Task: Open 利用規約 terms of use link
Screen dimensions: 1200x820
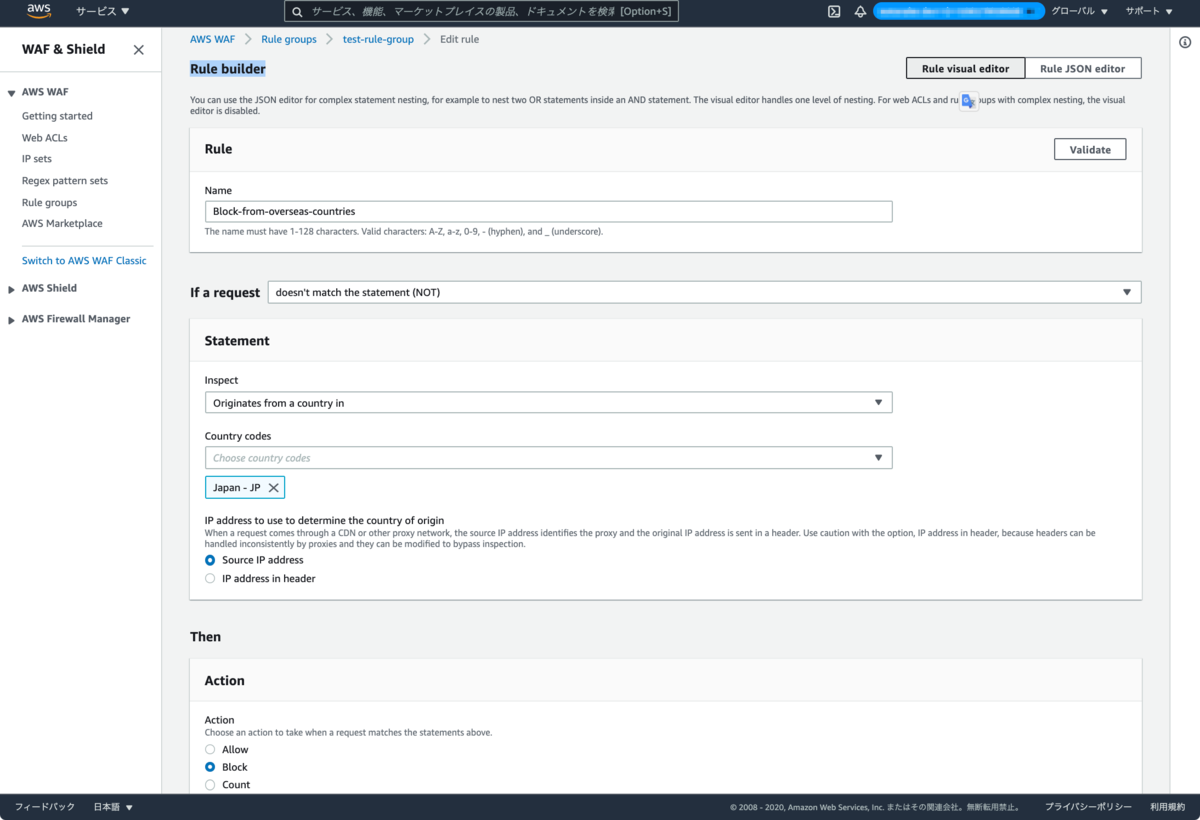Action: tap(1167, 807)
